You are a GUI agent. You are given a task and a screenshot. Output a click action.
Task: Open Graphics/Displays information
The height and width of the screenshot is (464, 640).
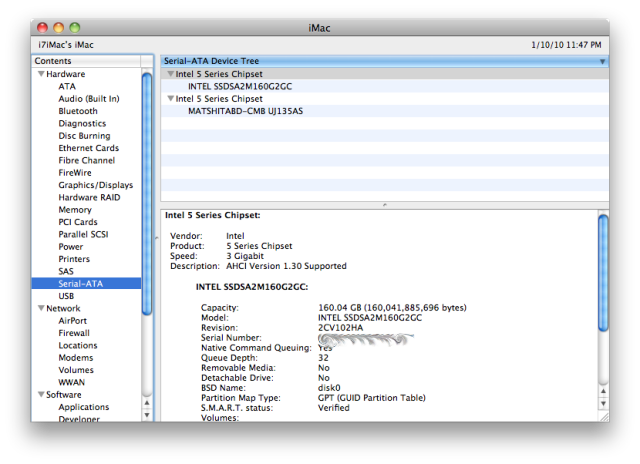[96, 185]
